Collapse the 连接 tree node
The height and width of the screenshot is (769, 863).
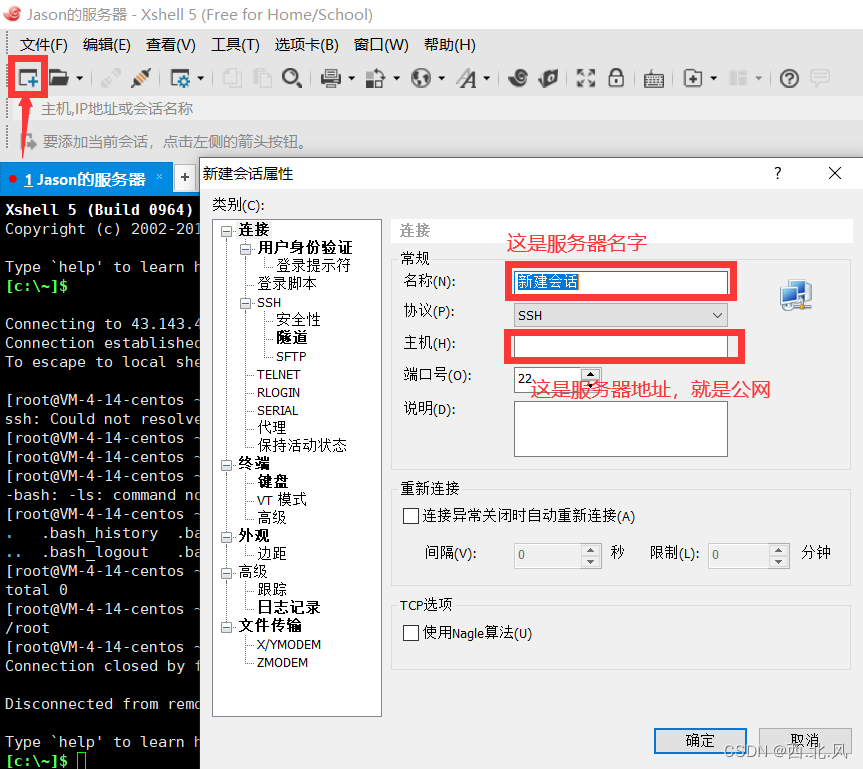pos(226,231)
